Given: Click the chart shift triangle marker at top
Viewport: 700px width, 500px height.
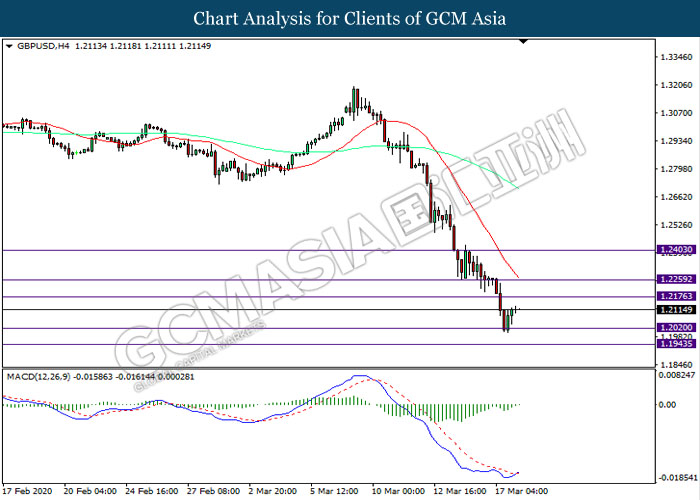Looking at the screenshot, I should pyautogui.click(x=524, y=42).
